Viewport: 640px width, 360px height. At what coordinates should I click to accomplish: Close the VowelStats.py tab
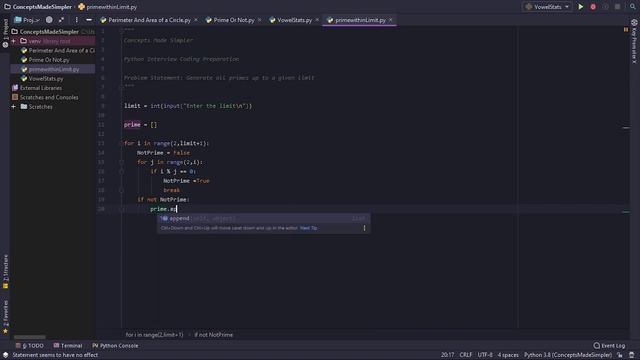pyautogui.click(x=317, y=20)
